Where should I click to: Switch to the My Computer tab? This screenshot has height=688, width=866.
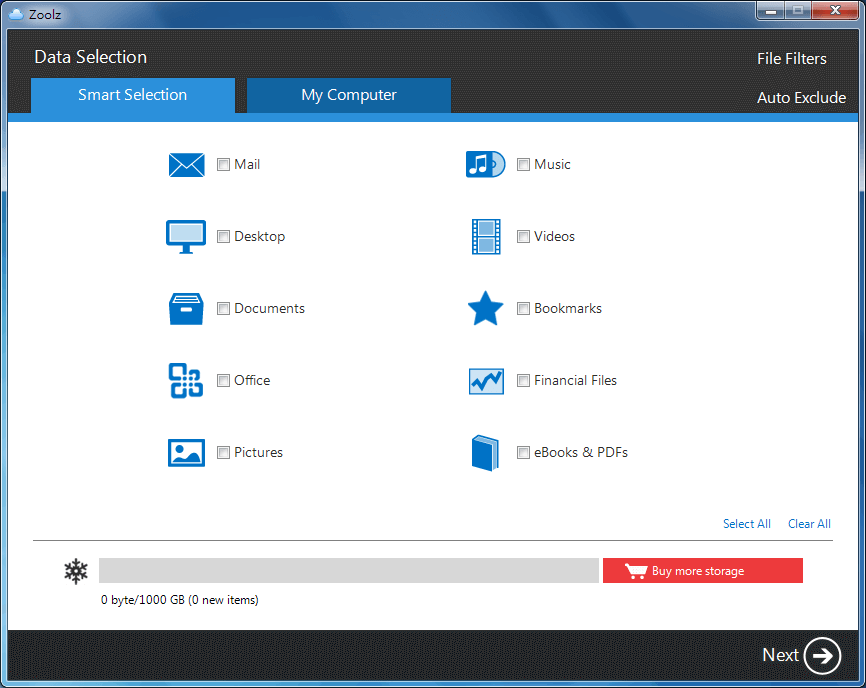pyautogui.click(x=349, y=96)
